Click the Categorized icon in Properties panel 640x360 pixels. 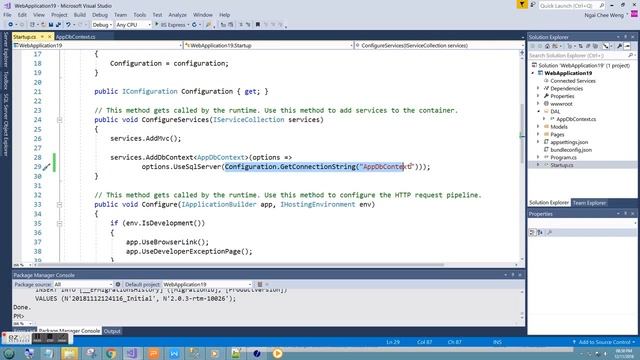click(x=532, y=232)
